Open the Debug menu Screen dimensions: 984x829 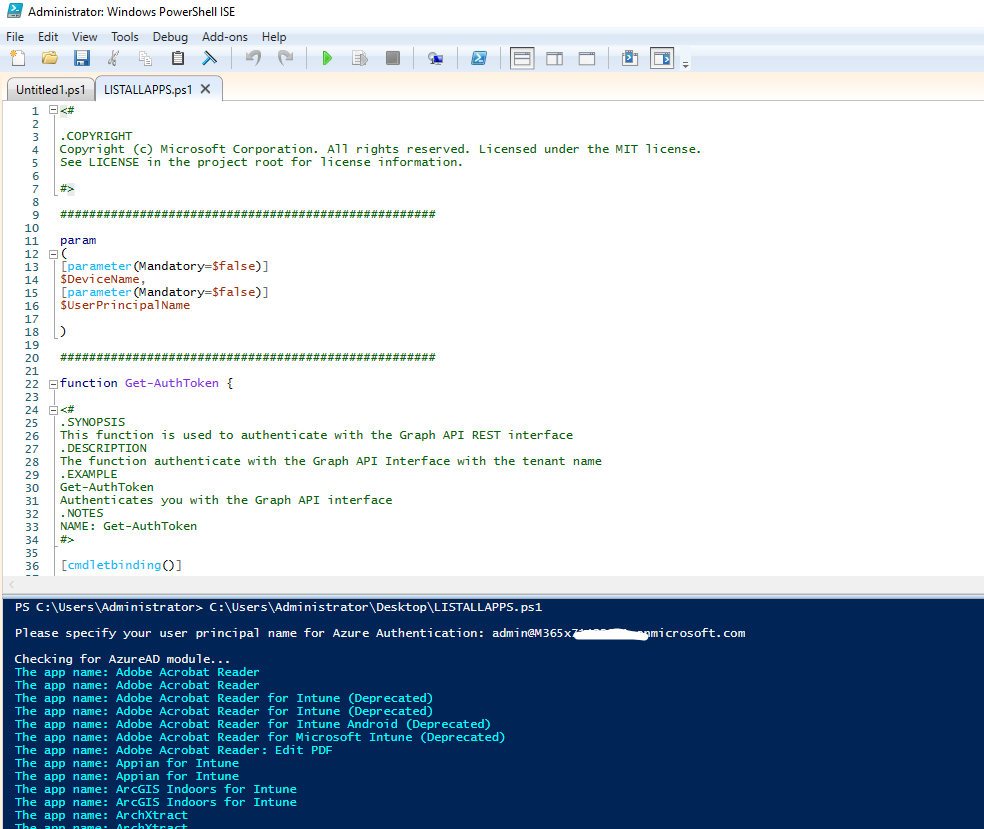pyautogui.click(x=170, y=37)
